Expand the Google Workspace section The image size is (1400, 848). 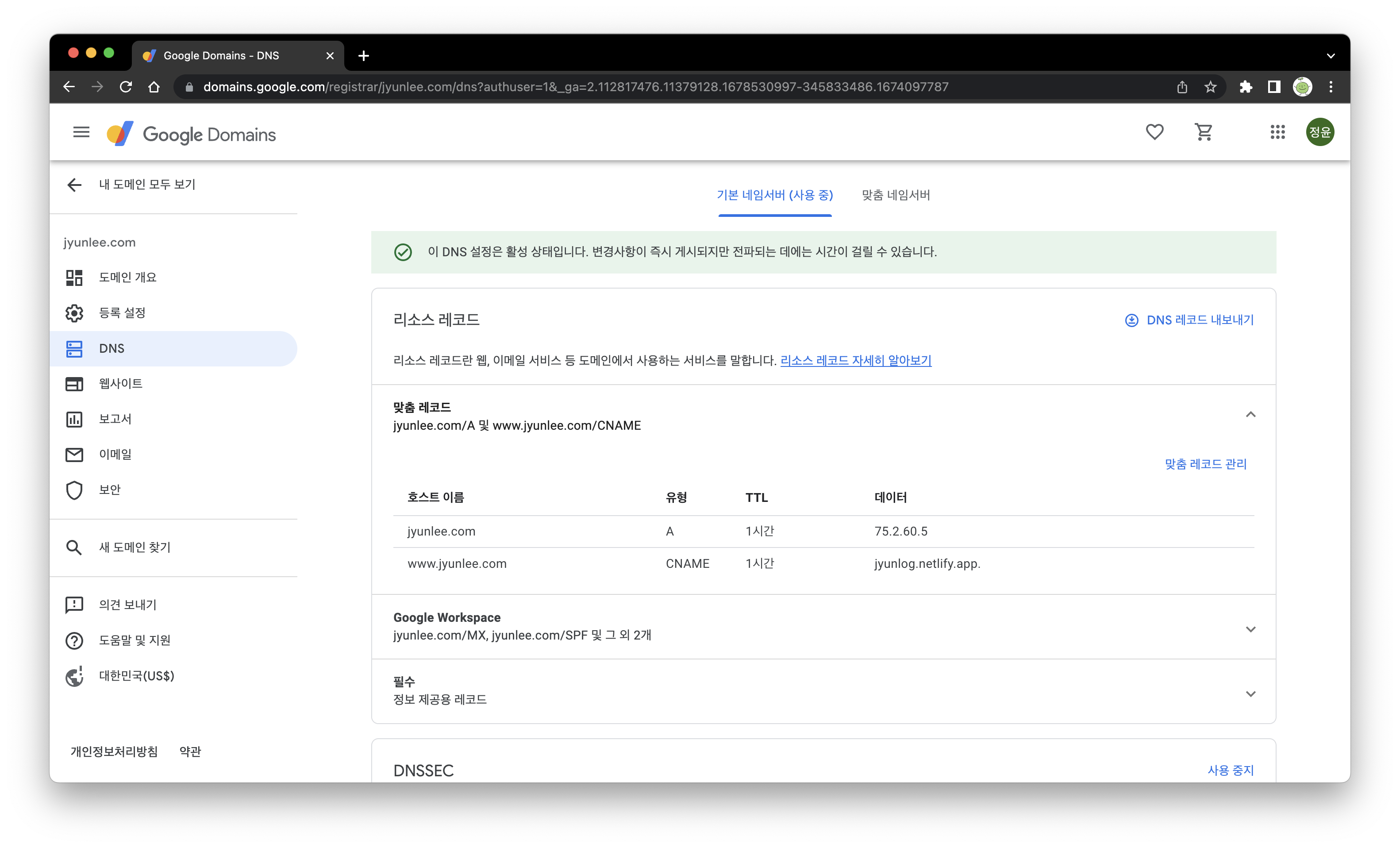click(1250, 628)
